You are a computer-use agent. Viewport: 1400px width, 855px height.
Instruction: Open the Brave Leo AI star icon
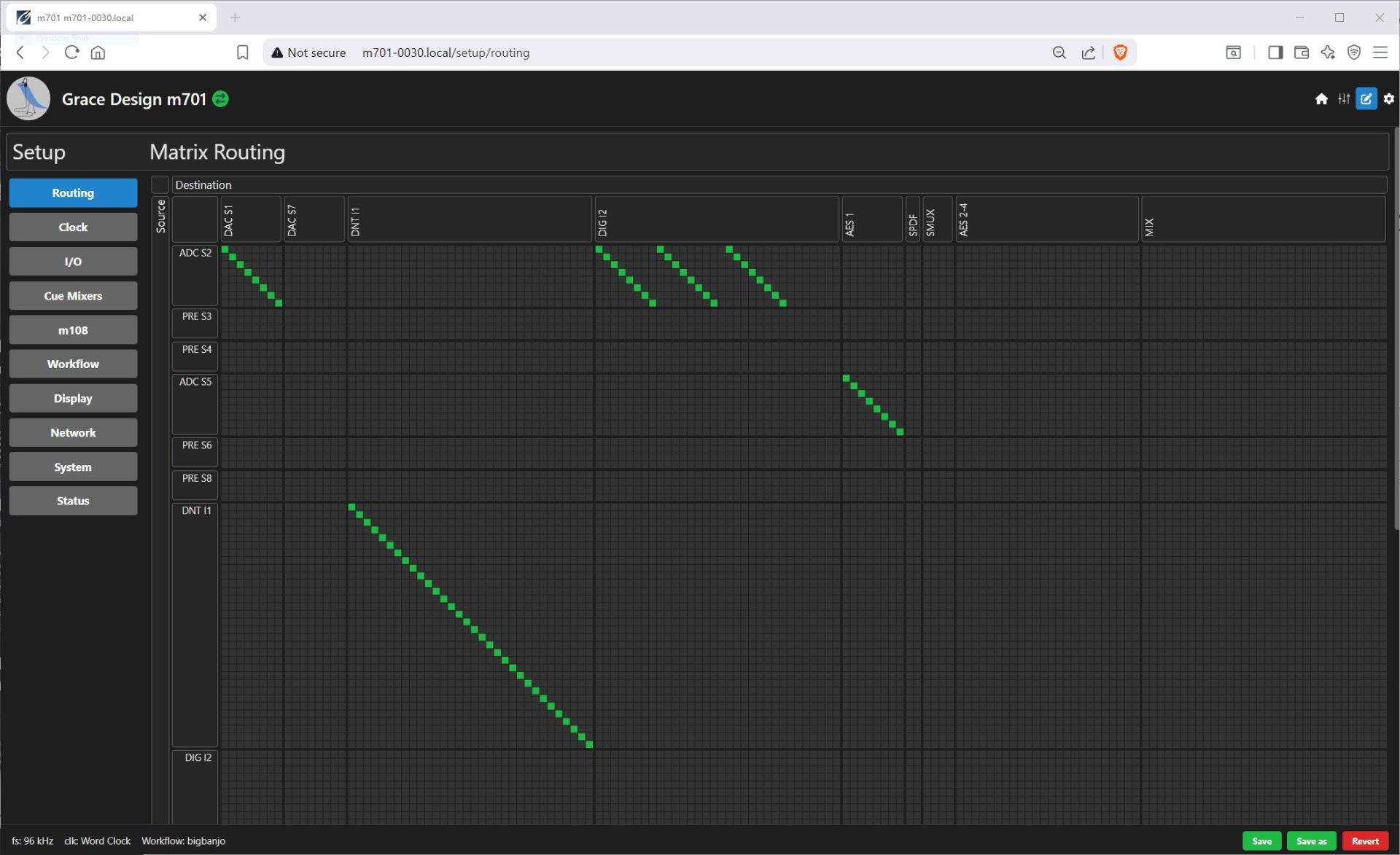pos(1328,52)
